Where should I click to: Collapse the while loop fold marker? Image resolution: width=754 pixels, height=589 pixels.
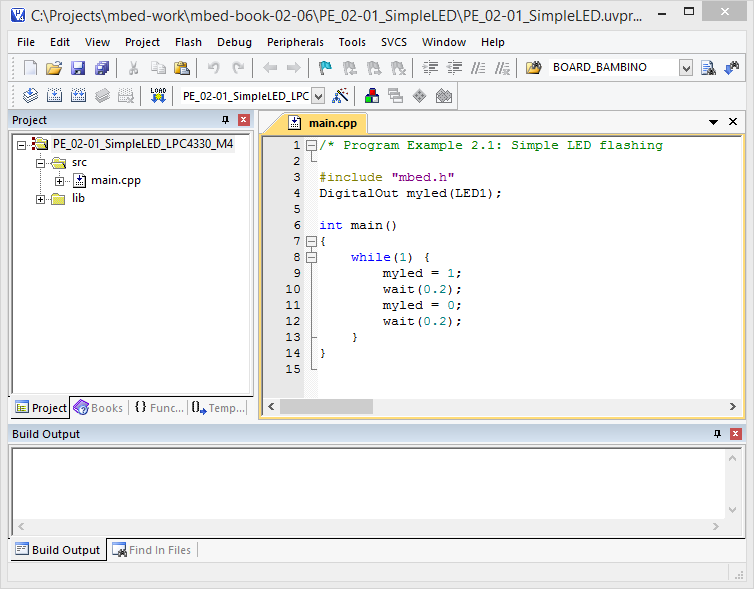click(x=311, y=257)
